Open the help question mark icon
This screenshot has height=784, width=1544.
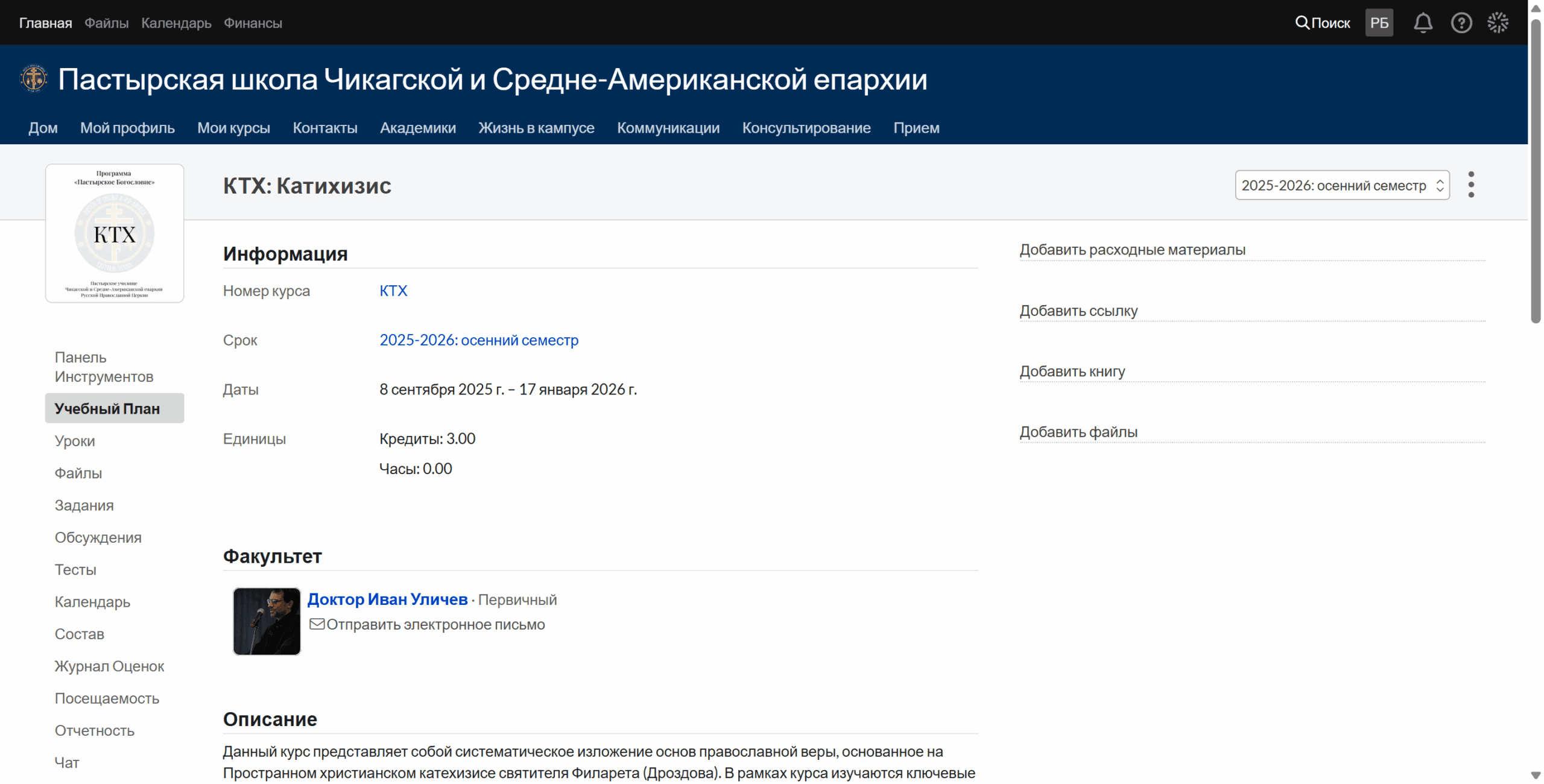(1461, 23)
